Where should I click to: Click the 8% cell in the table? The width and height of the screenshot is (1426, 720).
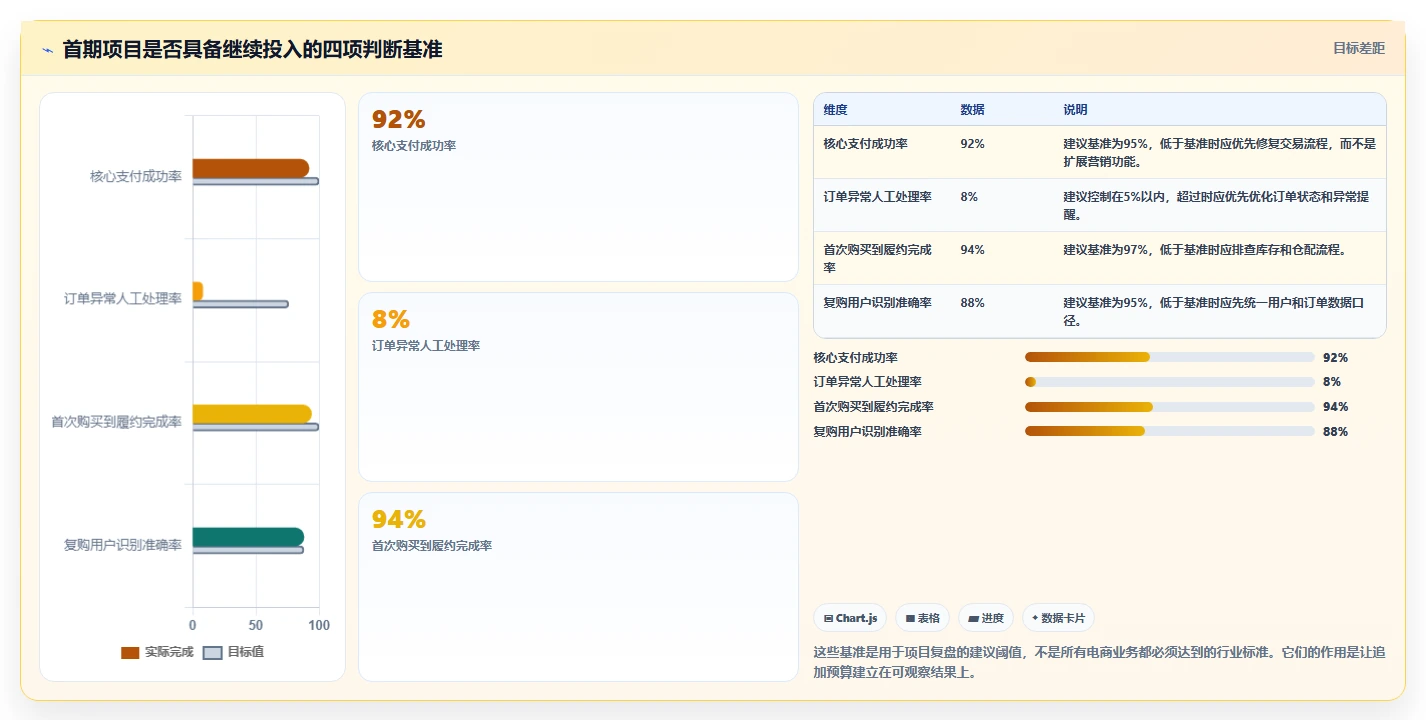(x=969, y=197)
